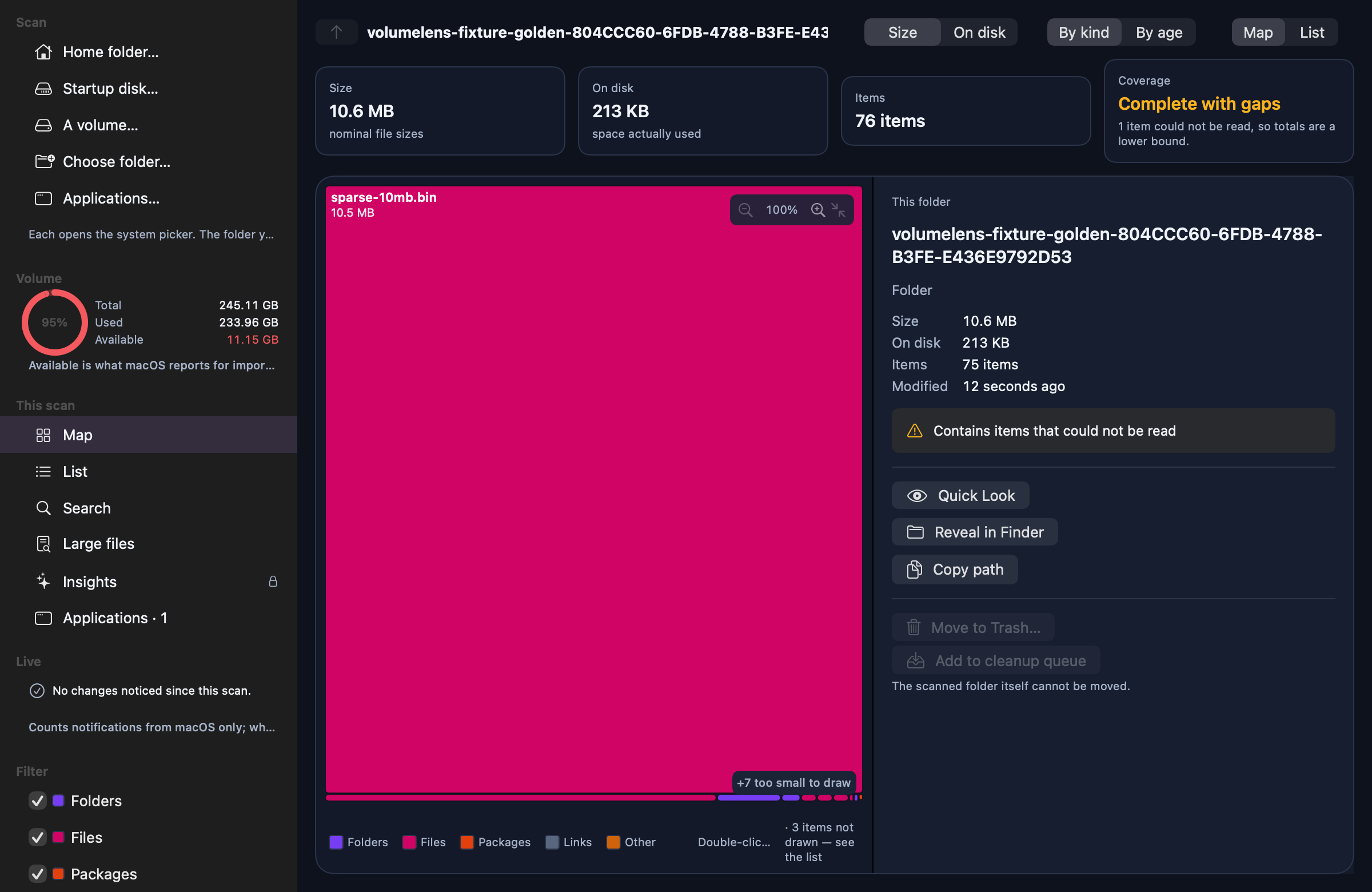
Task: Click the no-changes checkmark icon
Action: click(37, 691)
